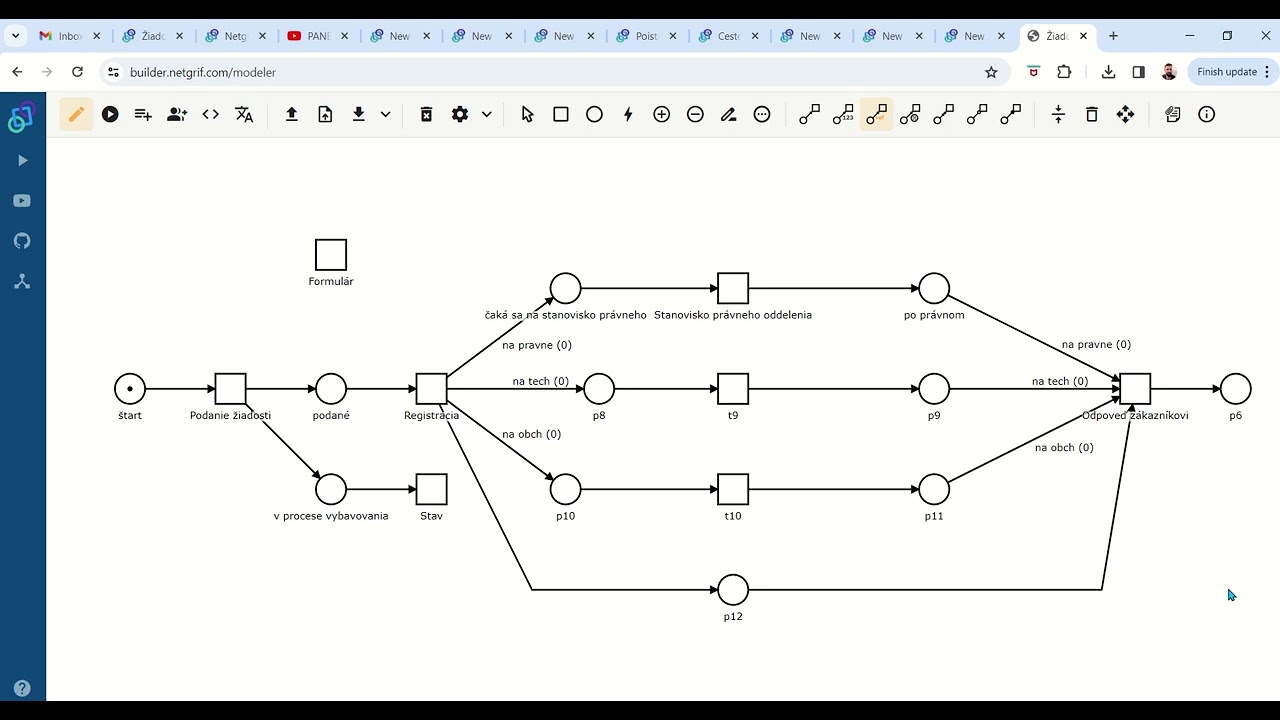Viewport: 1280px width, 720px height.
Task: Expand the settings gear dropdown chevron
Action: (x=487, y=115)
